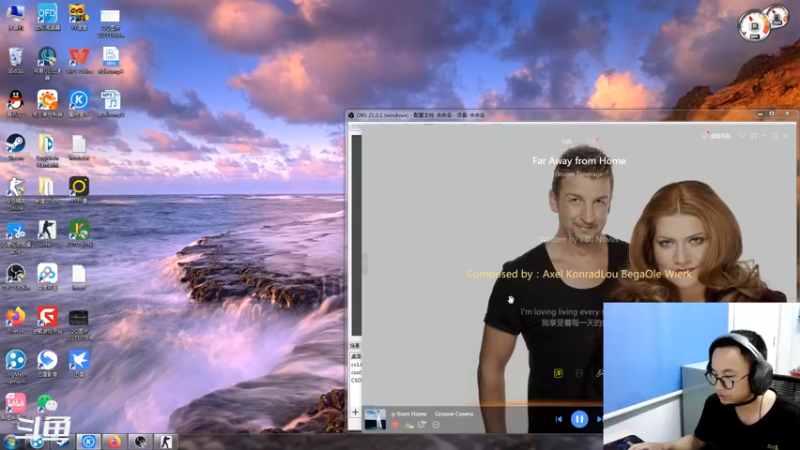The height and width of the screenshot is (450, 800).
Task: Open the red G gaming platform icon
Action: (47, 320)
